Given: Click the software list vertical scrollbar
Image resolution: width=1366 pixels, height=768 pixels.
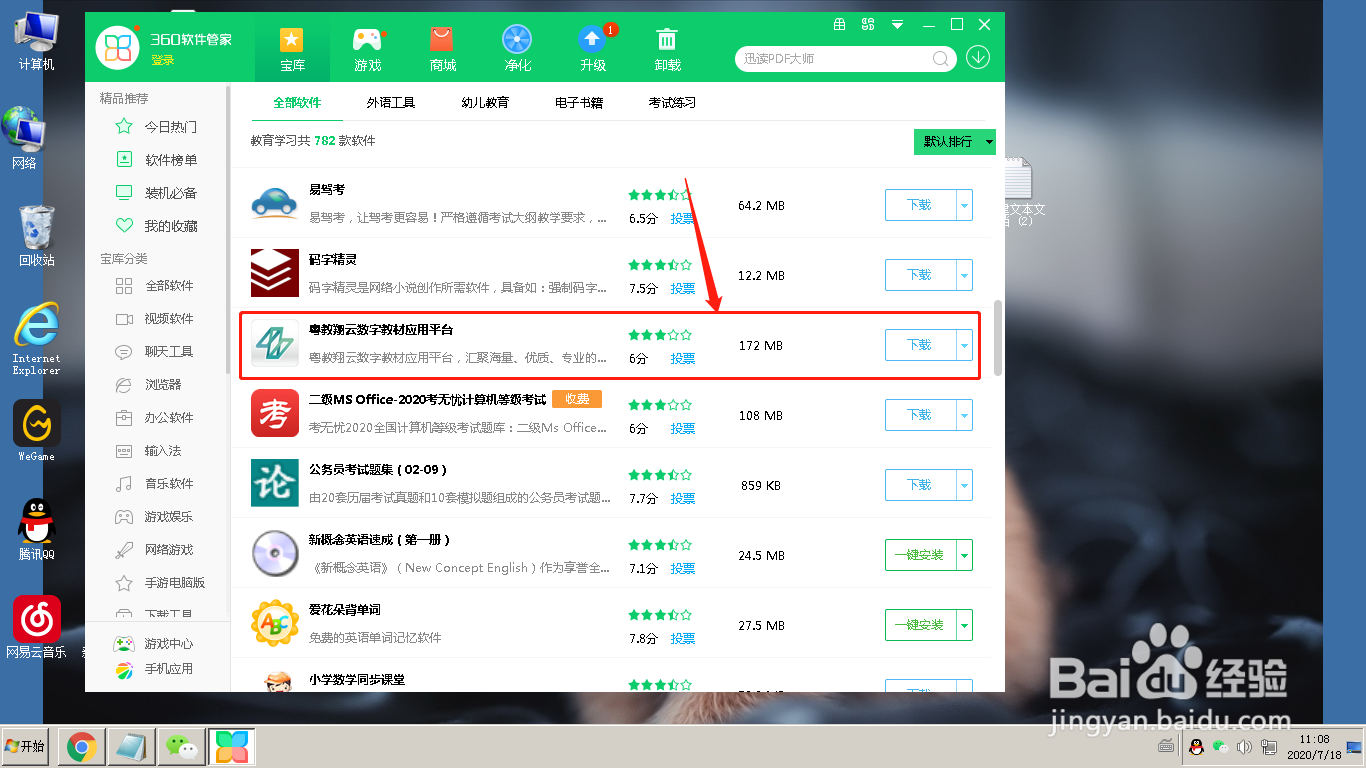Looking at the screenshot, I should [997, 338].
